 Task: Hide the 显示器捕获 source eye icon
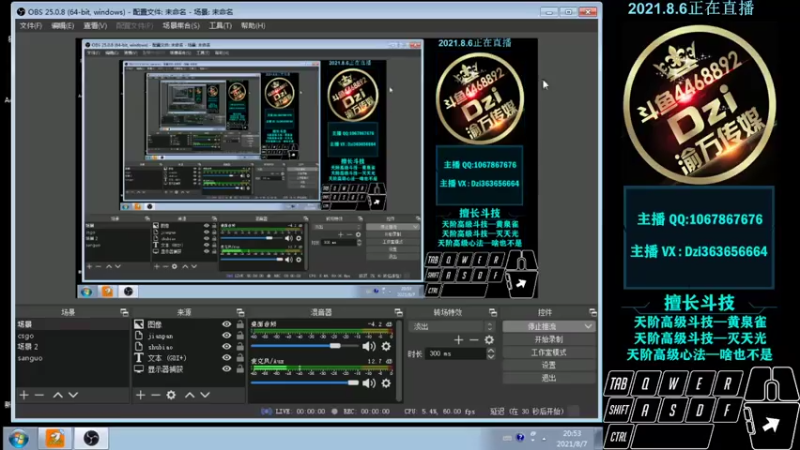227,369
